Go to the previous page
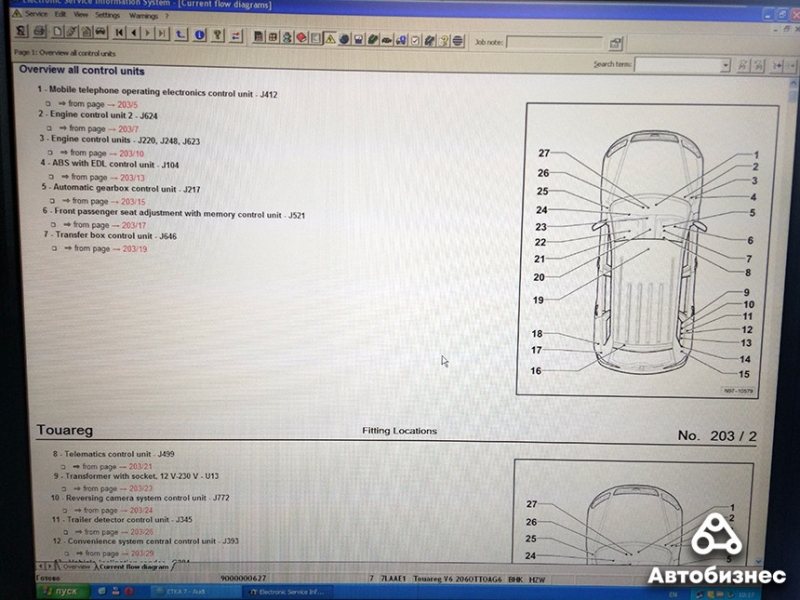Viewport: 800px width, 600px height. 134,34
